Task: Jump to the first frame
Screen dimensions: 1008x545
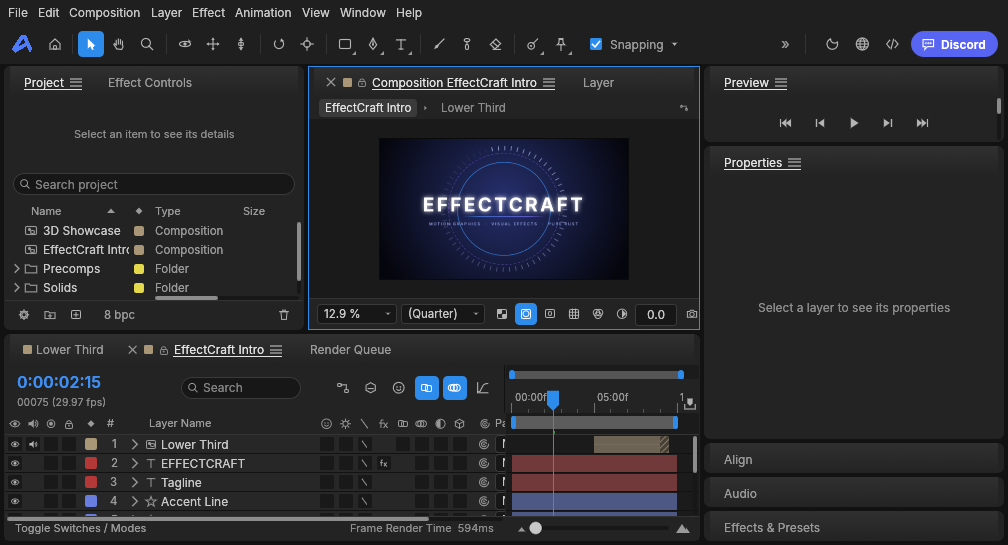Action: [786, 123]
